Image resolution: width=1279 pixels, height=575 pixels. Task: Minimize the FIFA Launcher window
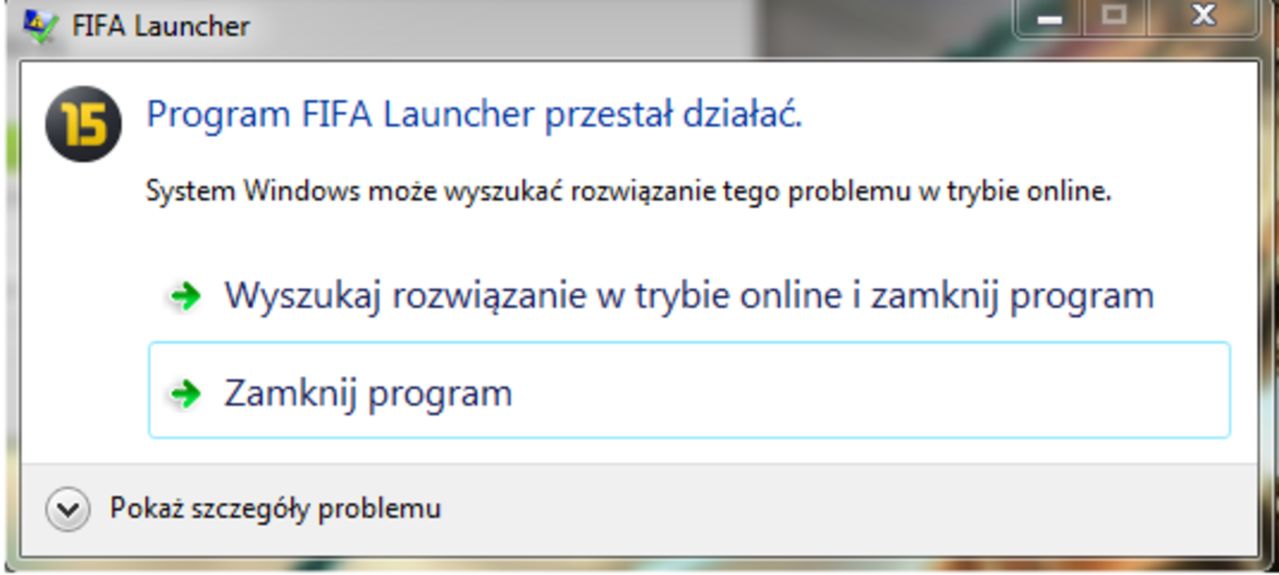[1050, 17]
